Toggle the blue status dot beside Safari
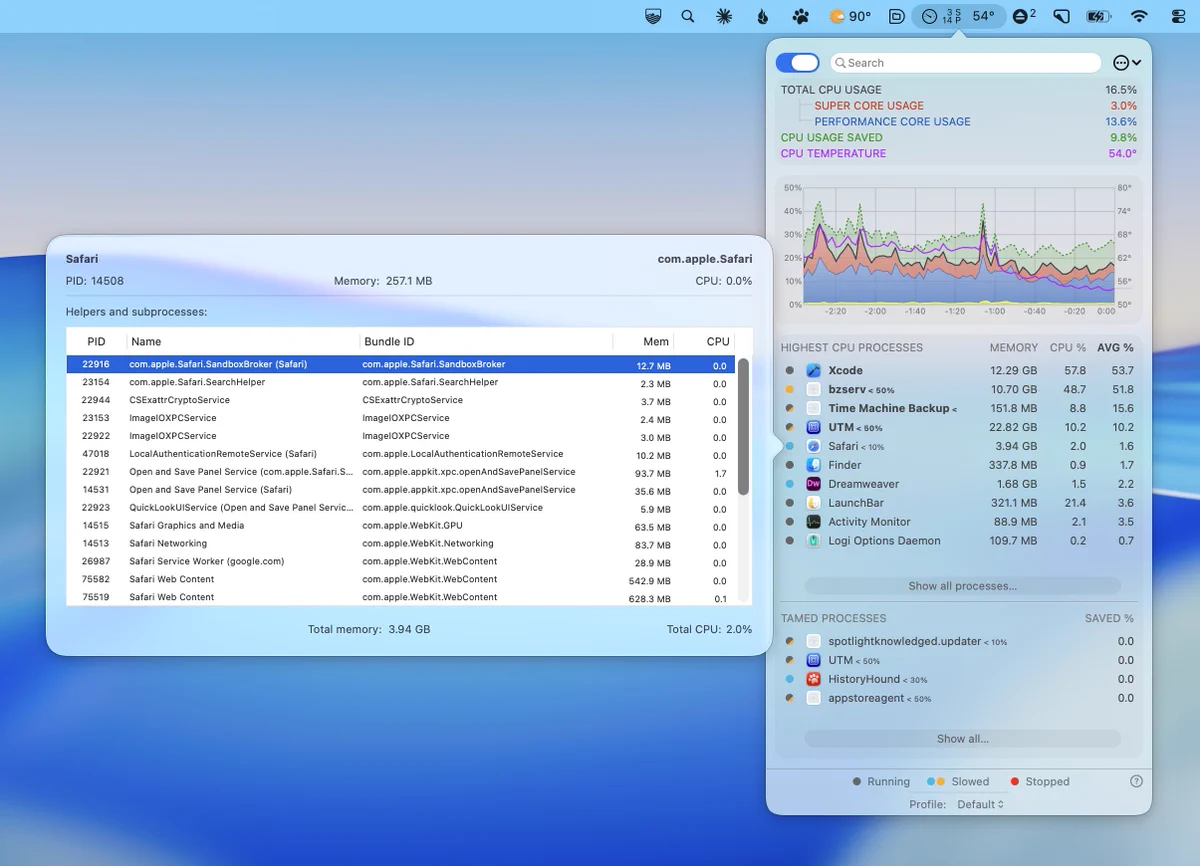This screenshot has height=866, width=1200. coord(790,446)
